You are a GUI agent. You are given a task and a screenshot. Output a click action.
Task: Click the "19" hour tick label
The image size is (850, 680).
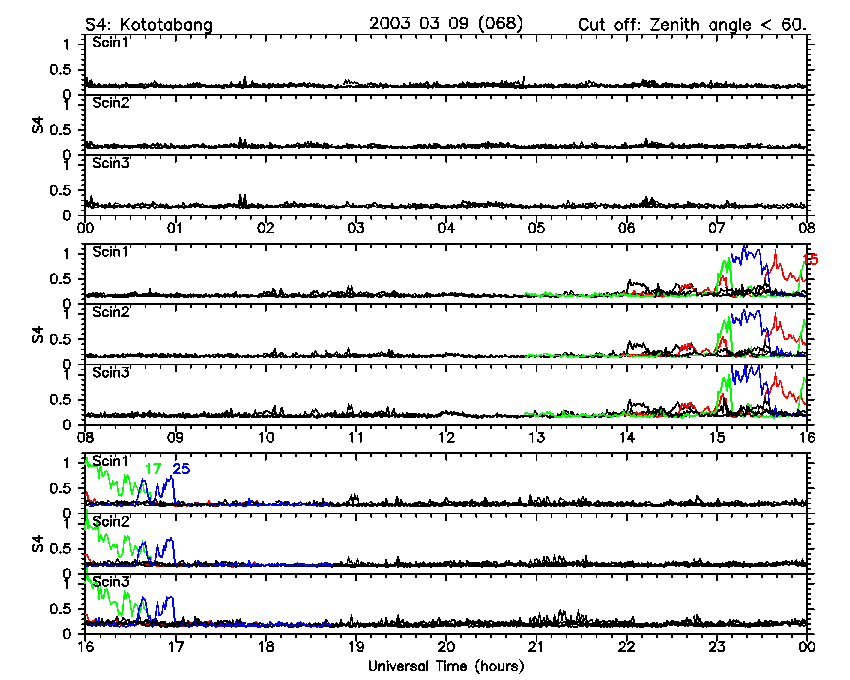(356, 647)
